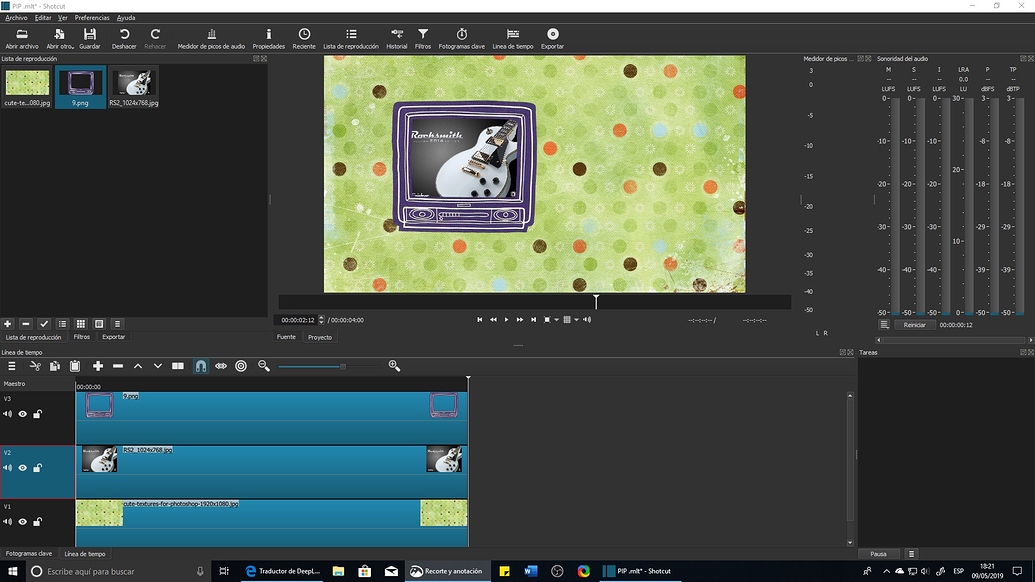Mute track V3 audio

(7, 414)
